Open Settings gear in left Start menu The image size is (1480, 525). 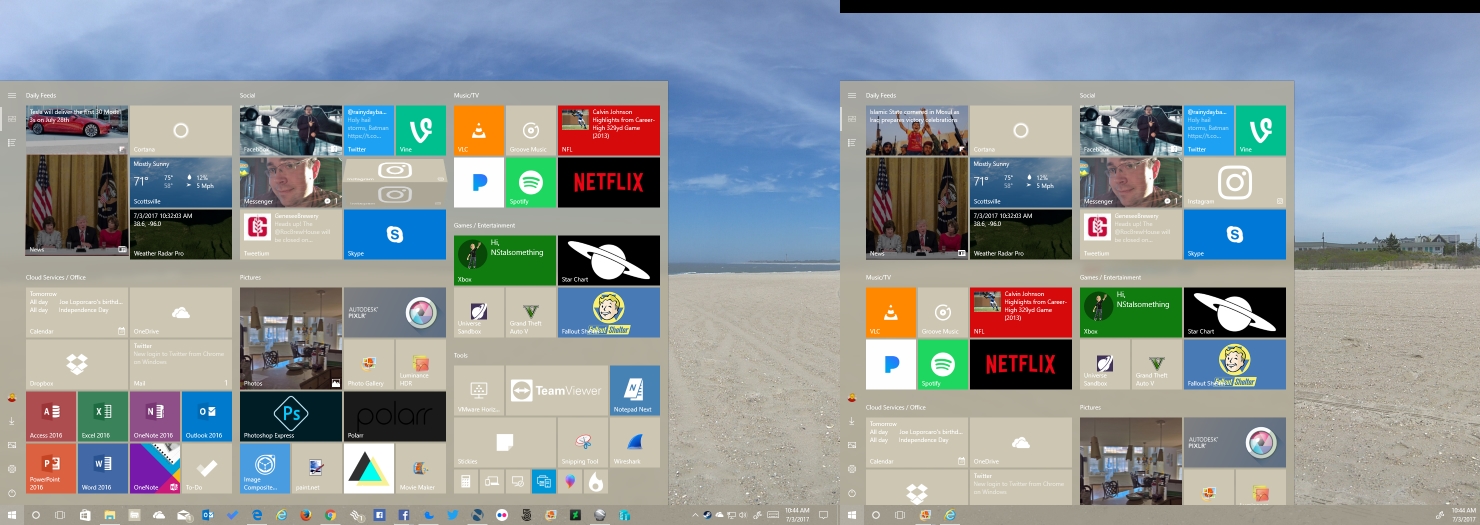(x=12, y=469)
